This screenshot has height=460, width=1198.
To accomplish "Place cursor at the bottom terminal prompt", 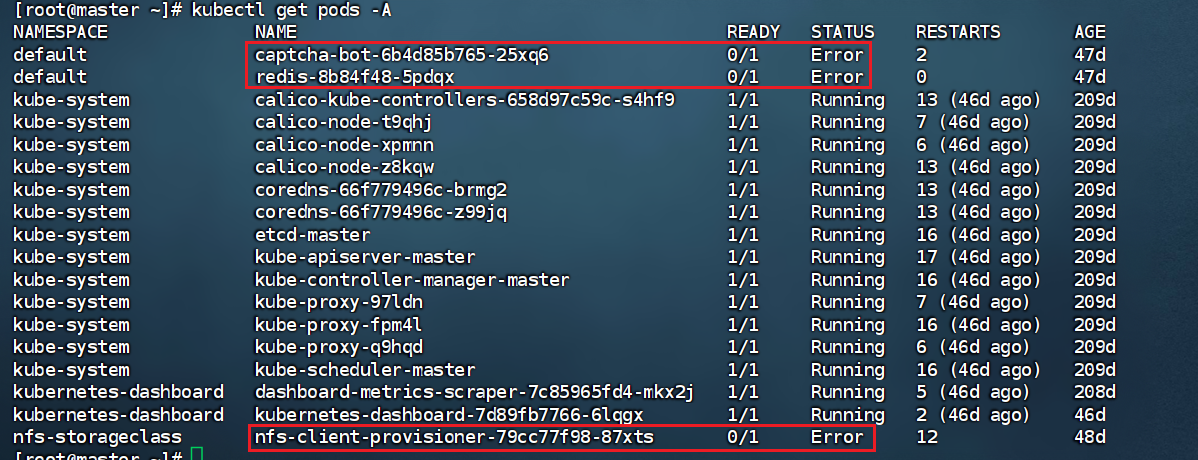I will click(195, 456).
